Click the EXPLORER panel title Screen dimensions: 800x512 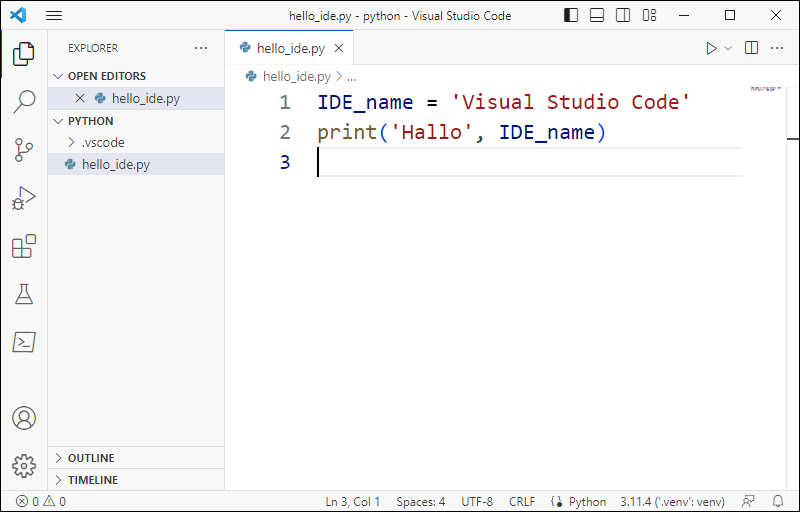[93, 48]
